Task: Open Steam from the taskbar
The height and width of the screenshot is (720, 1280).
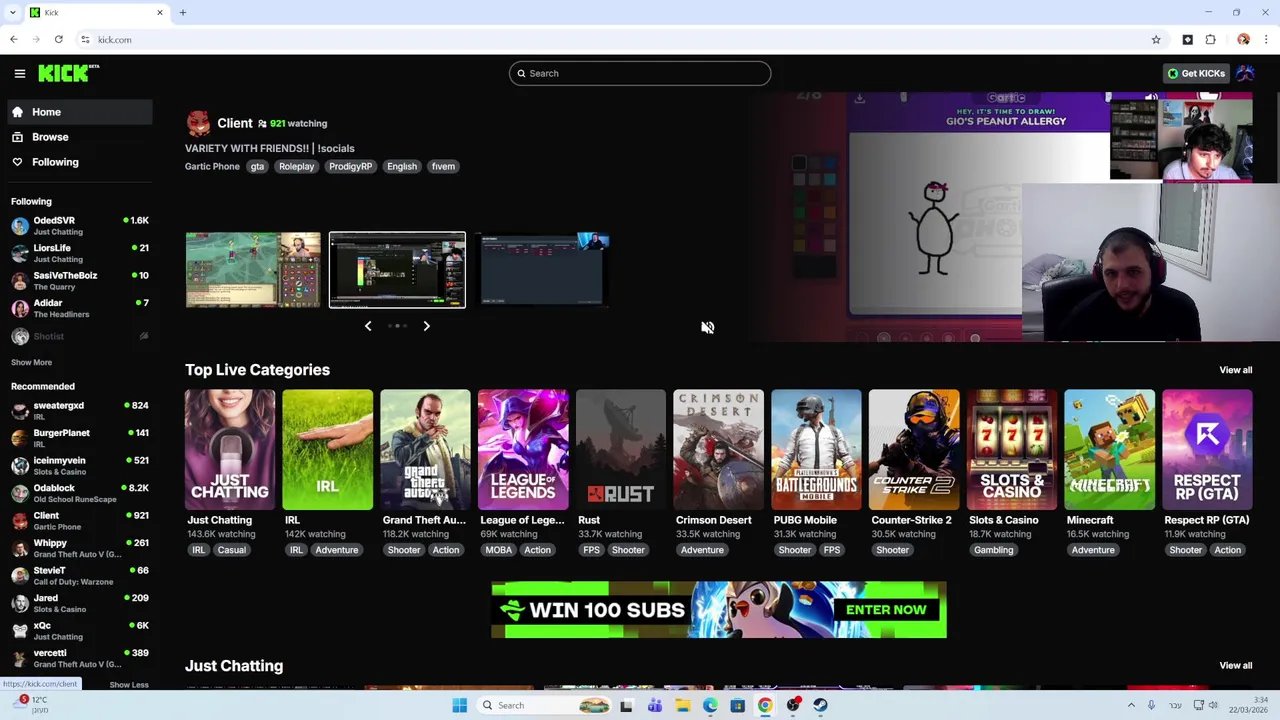Action: click(x=820, y=705)
